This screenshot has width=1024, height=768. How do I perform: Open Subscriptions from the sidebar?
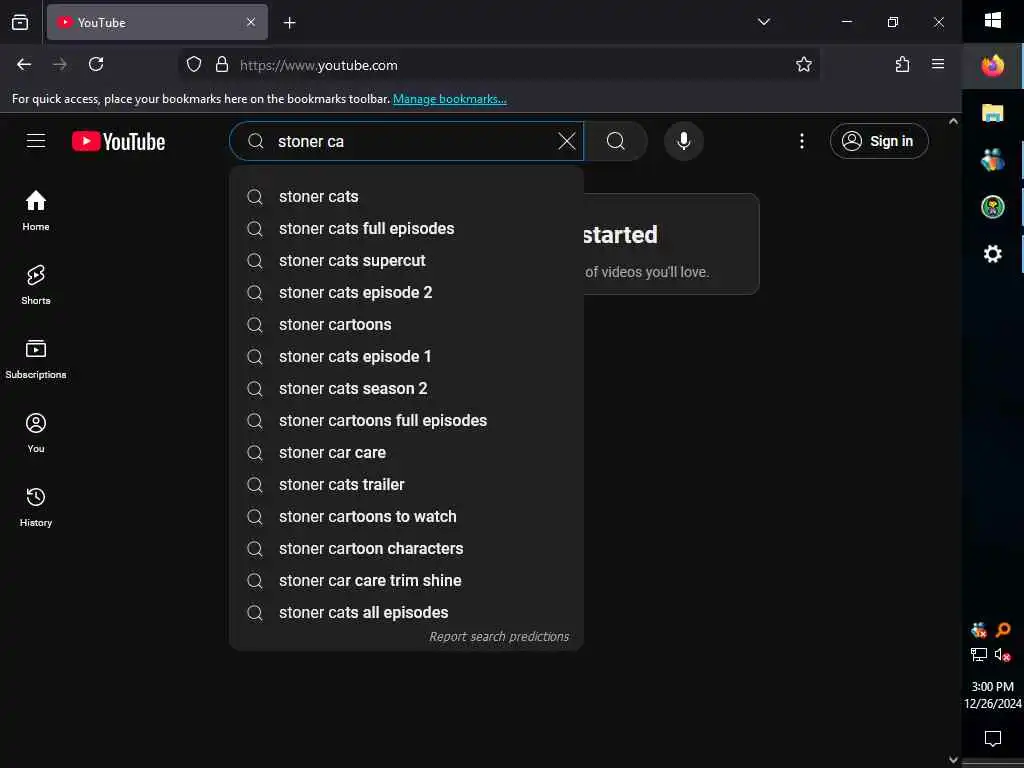pos(36,359)
